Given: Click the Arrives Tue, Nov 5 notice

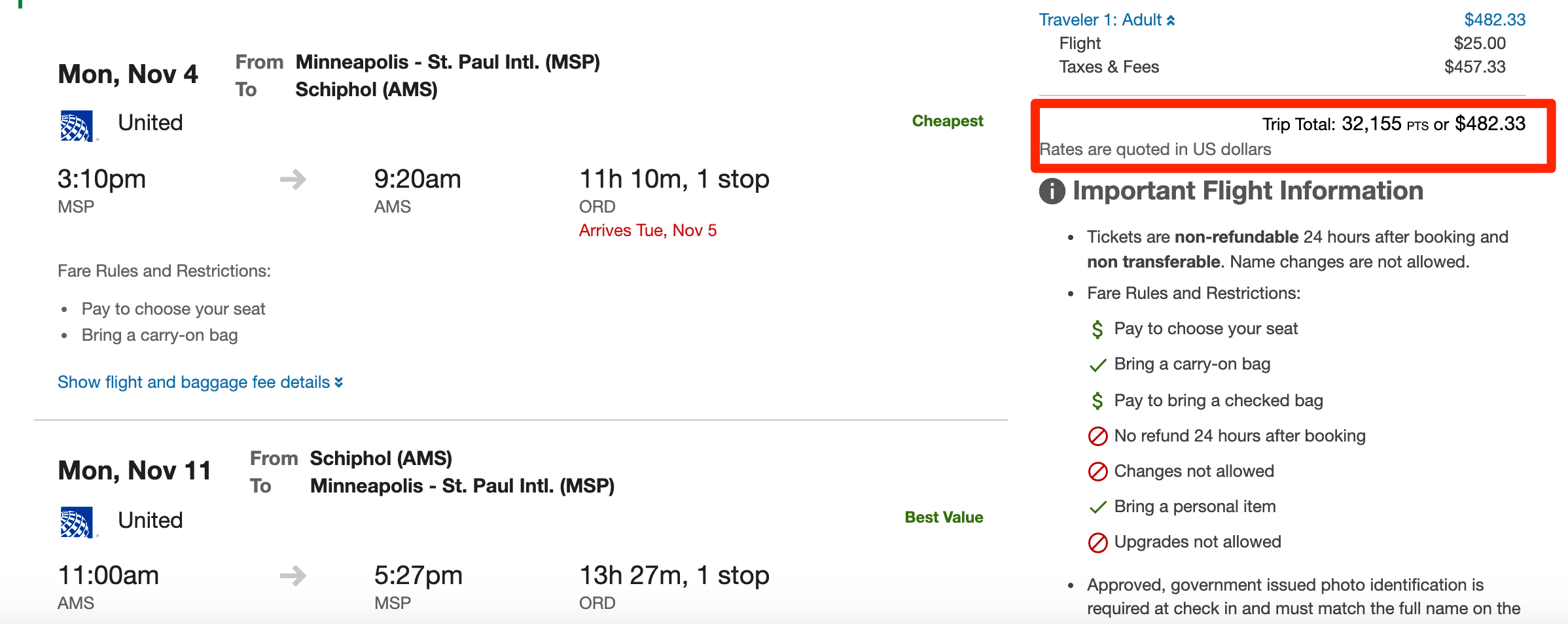Looking at the screenshot, I should 647,230.
